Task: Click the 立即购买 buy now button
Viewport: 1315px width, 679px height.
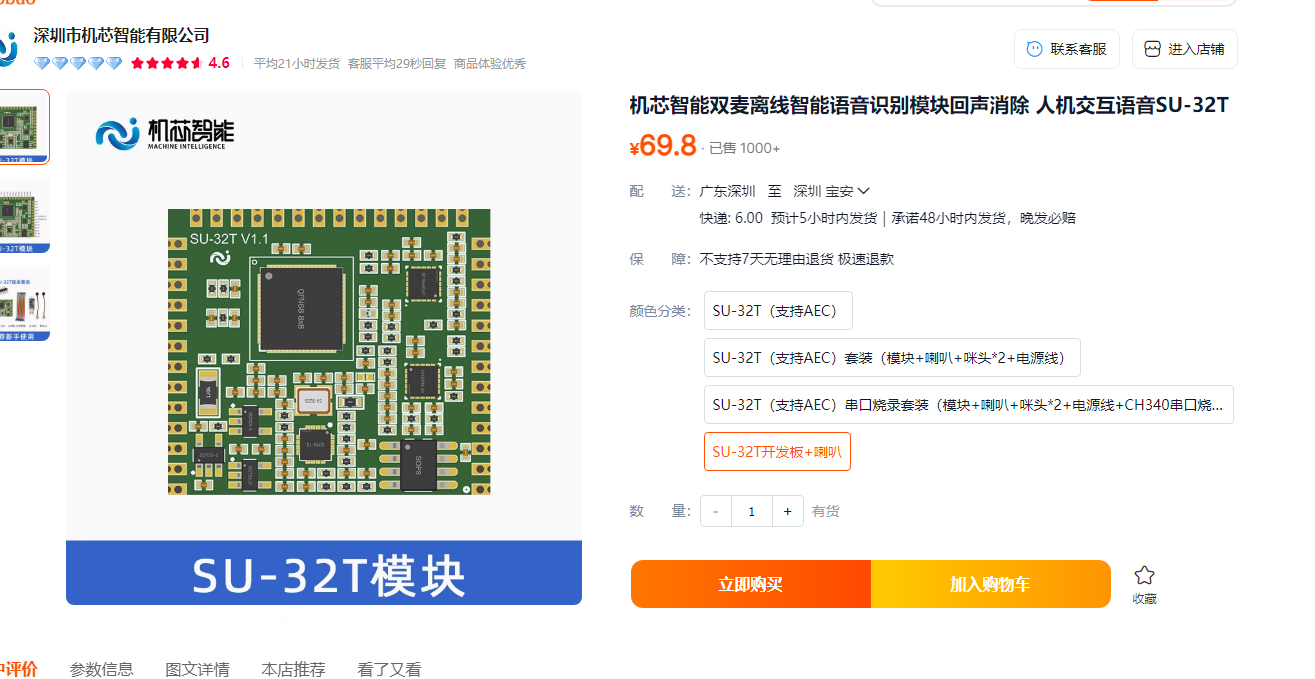Action: coord(751,584)
